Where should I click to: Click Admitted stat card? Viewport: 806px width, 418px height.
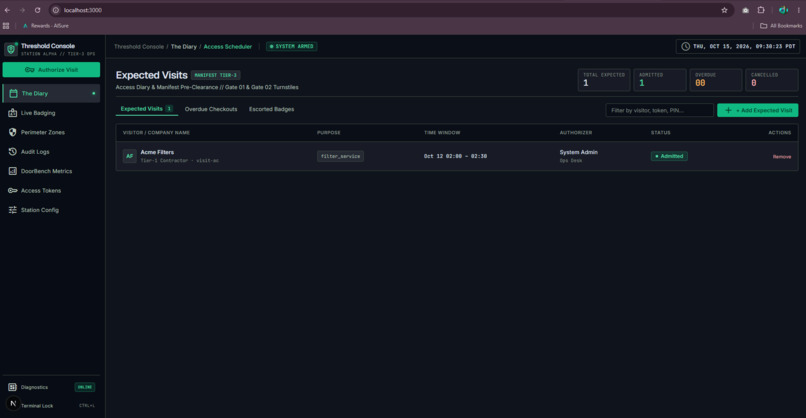tap(660, 80)
